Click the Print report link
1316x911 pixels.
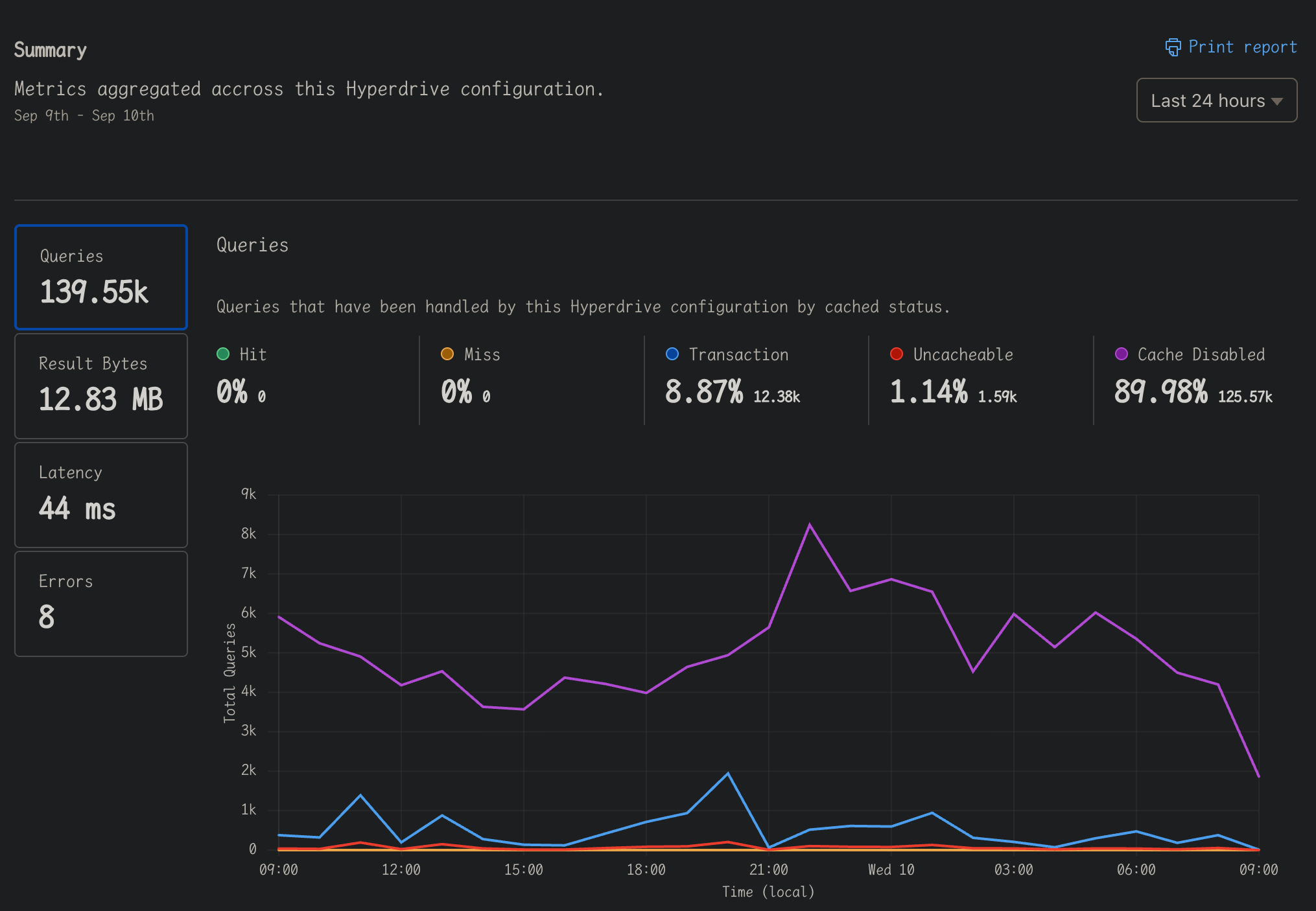pos(1241,47)
